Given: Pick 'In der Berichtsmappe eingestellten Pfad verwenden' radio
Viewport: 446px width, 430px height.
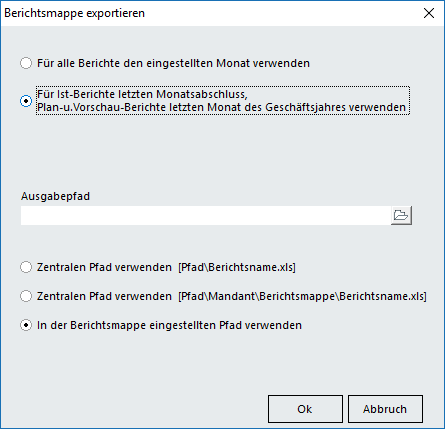Looking at the screenshot, I should [x=26, y=325].
